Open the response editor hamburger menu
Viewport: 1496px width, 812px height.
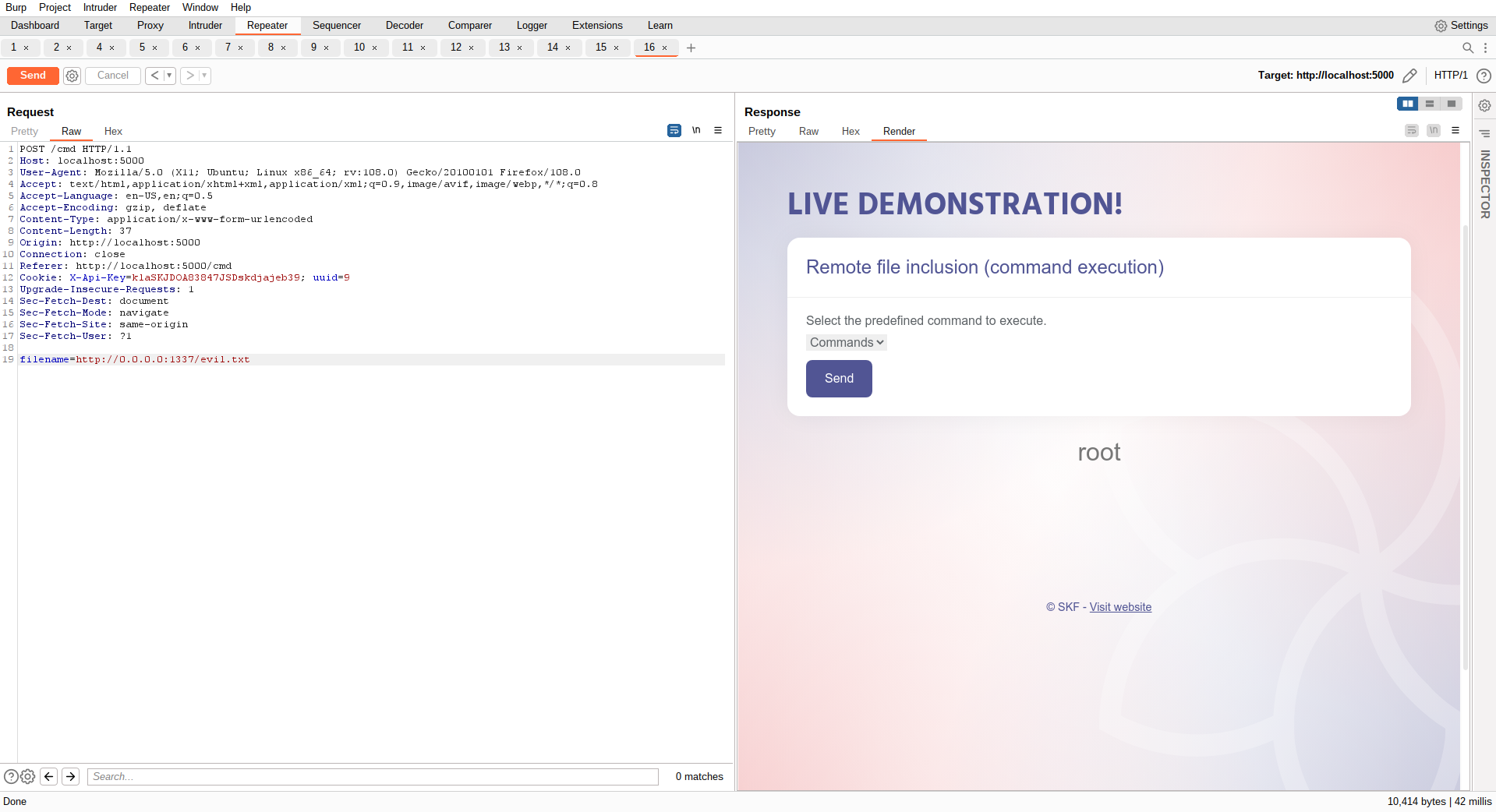click(1455, 130)
